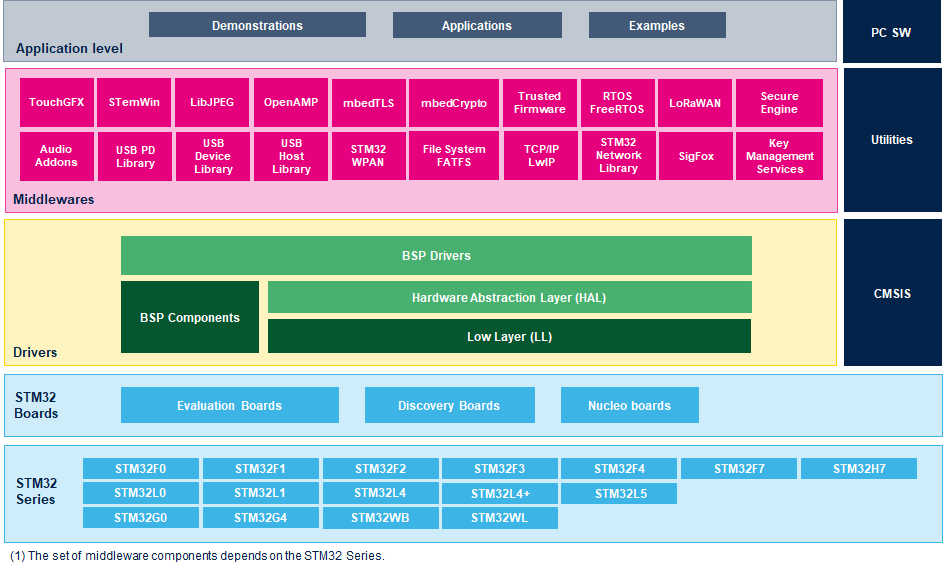This screenshot has width=943, height=570.
Task: Click the LoRaWAN middleware box
Action: click(695, 103)
